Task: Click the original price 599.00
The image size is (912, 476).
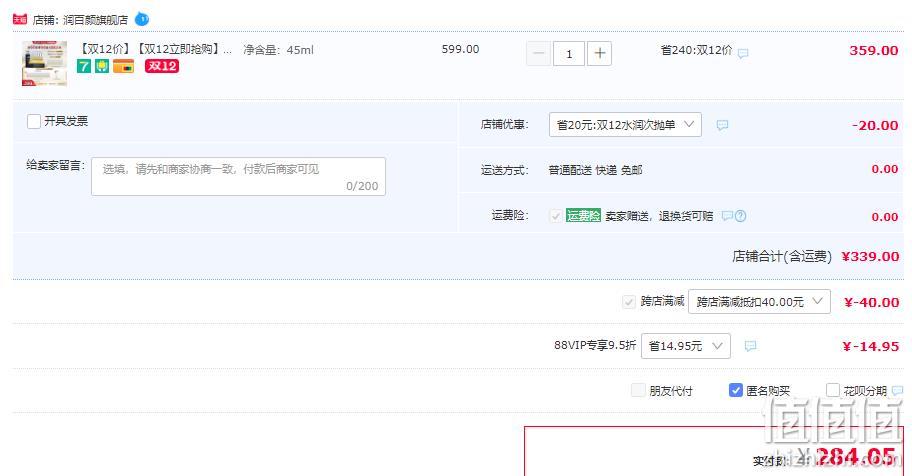Action: [x=460, y=49]
